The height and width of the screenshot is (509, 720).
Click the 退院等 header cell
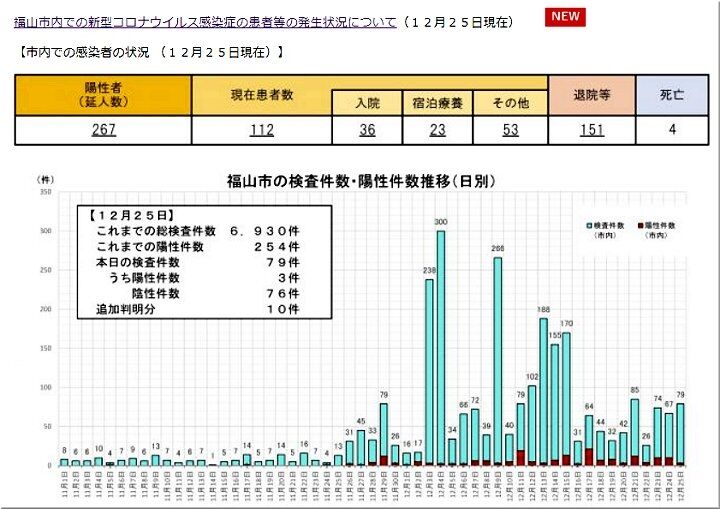click(592, 95)
